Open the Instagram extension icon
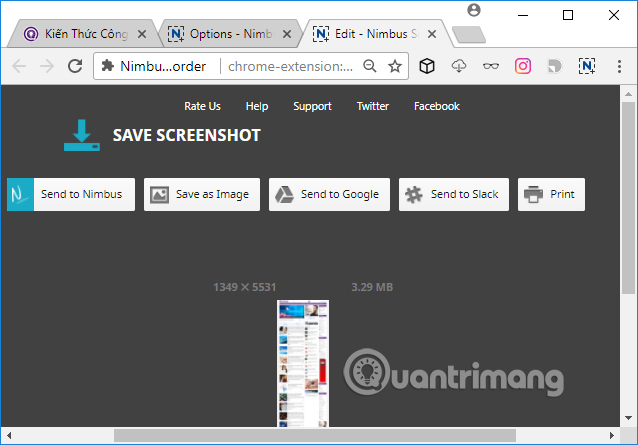This screenshot has width=638, height=445. click(523, 66)
